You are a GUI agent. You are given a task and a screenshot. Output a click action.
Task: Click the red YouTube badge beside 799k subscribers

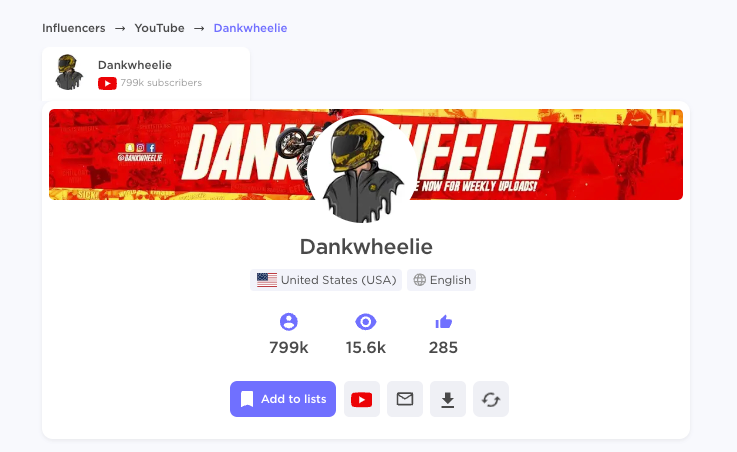point(107,83)
